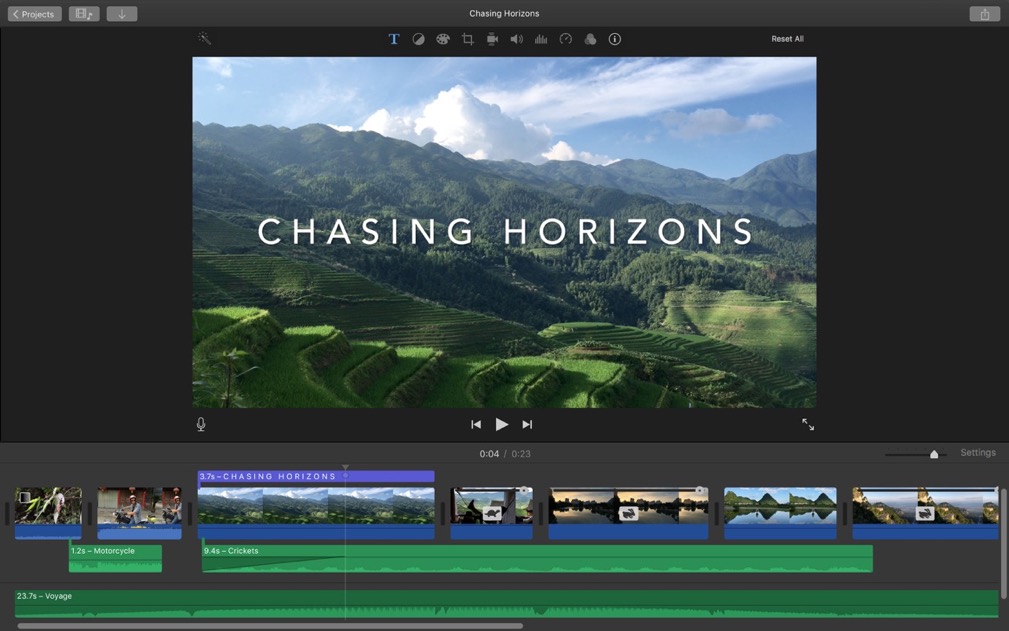Image resolution: width=1009 pixels, height=631 pixels.
Task: Click the share icon in the top-right corner
Action: tap(983, 13)
